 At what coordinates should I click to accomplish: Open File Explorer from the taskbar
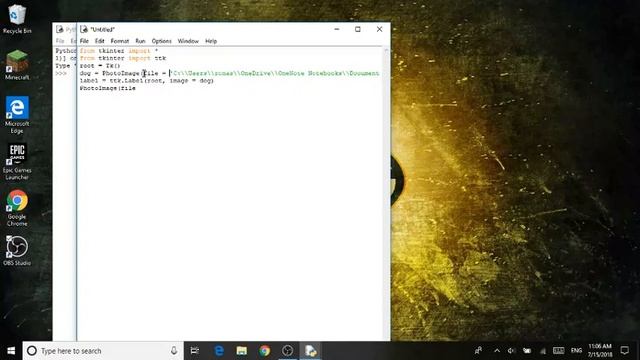(242, 351)
